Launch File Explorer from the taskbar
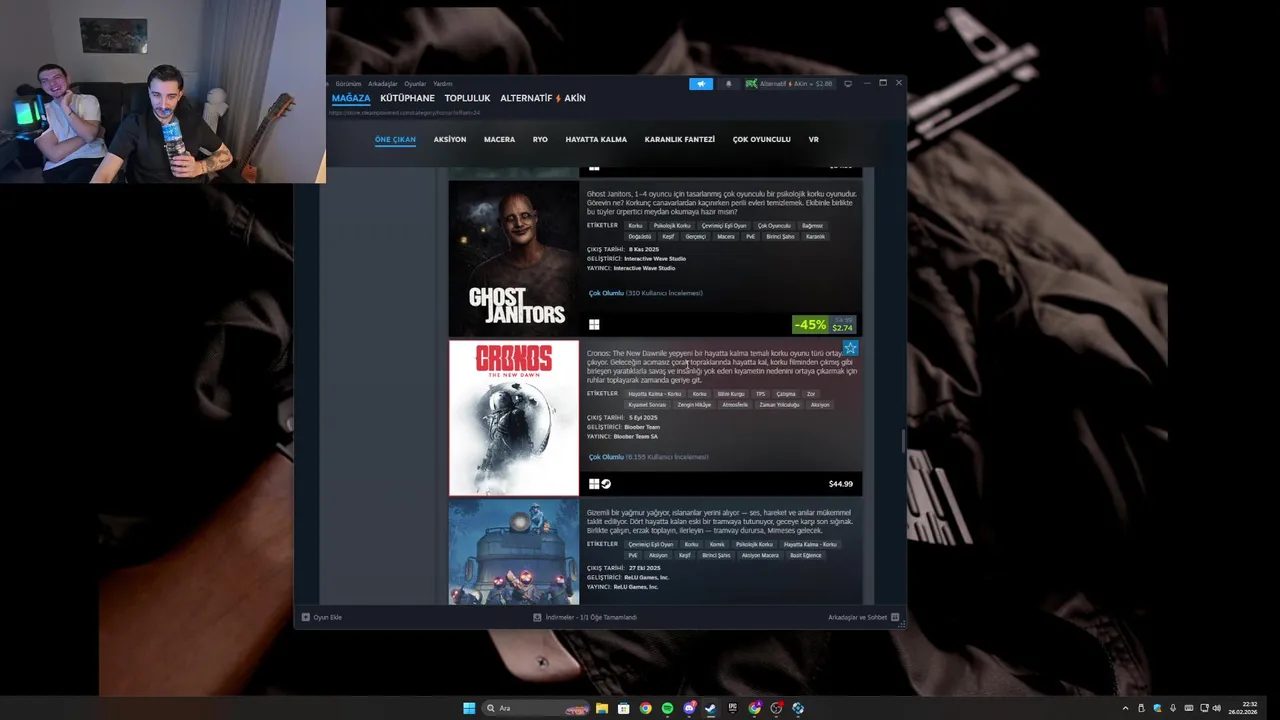The width and height of the screenshot is (1280, 720). [602, 708]
